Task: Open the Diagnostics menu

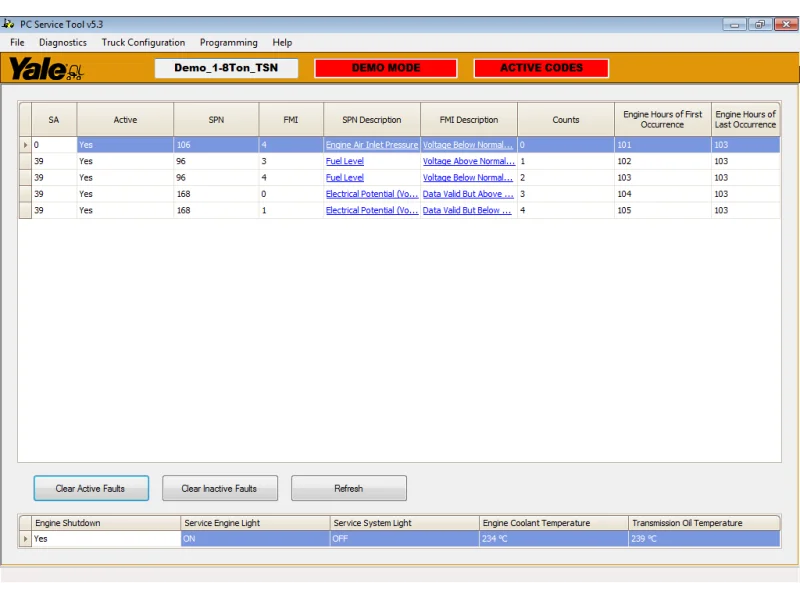Action: coord(63,42)
